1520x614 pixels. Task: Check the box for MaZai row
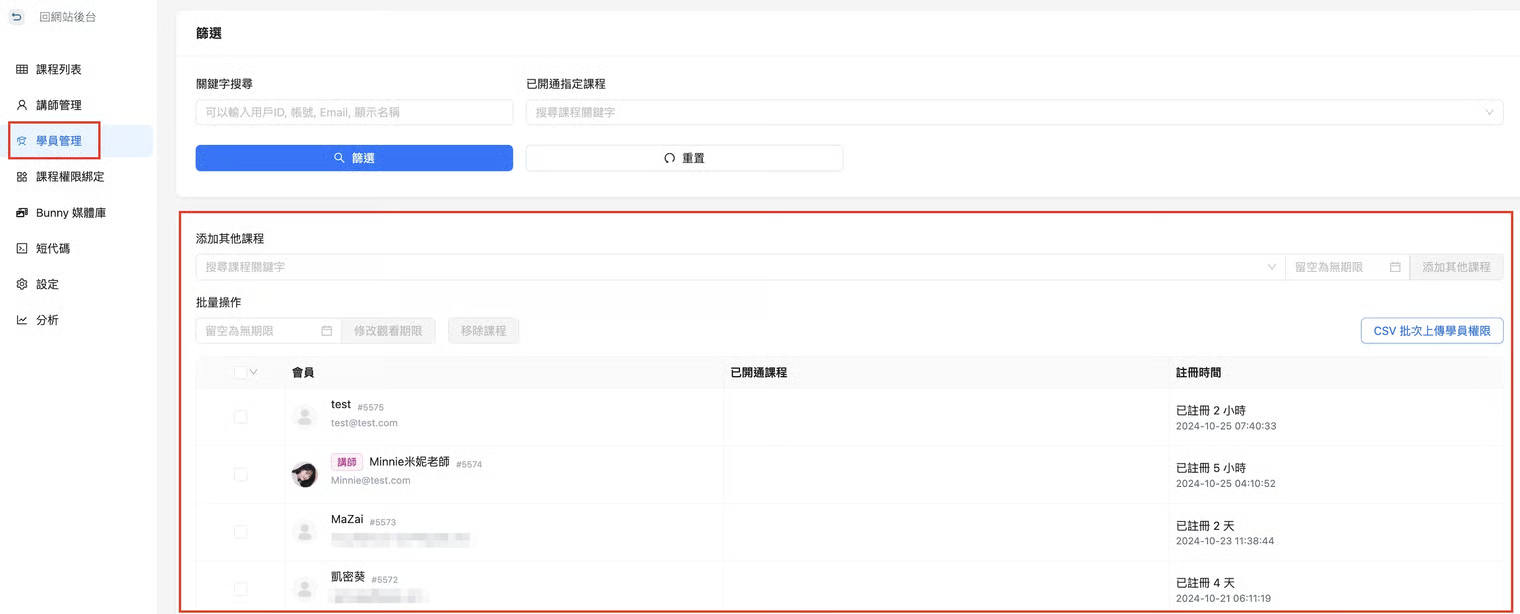coord(240,532)
